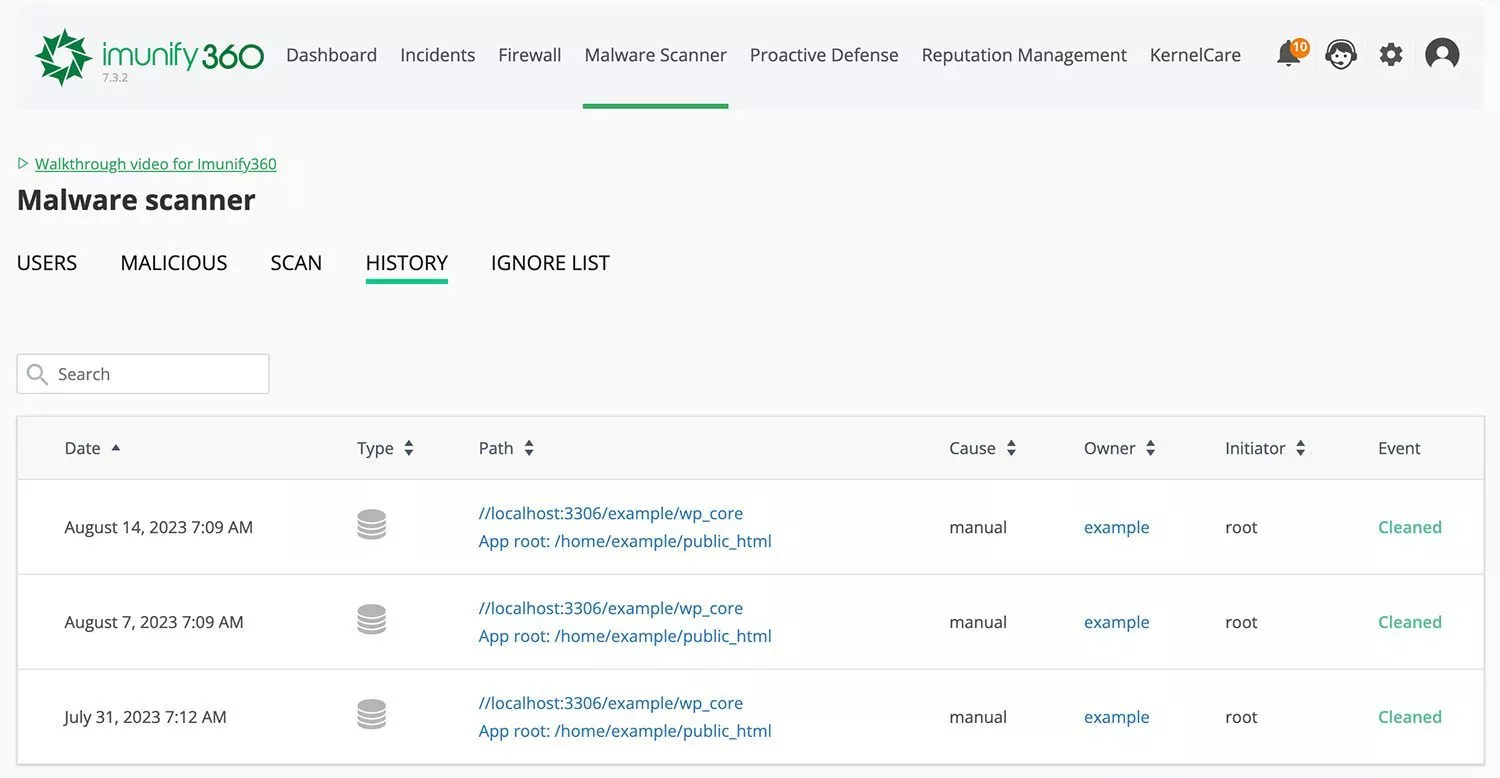
Task: Open the Proactive Defense section
Action: pos(824,55)
